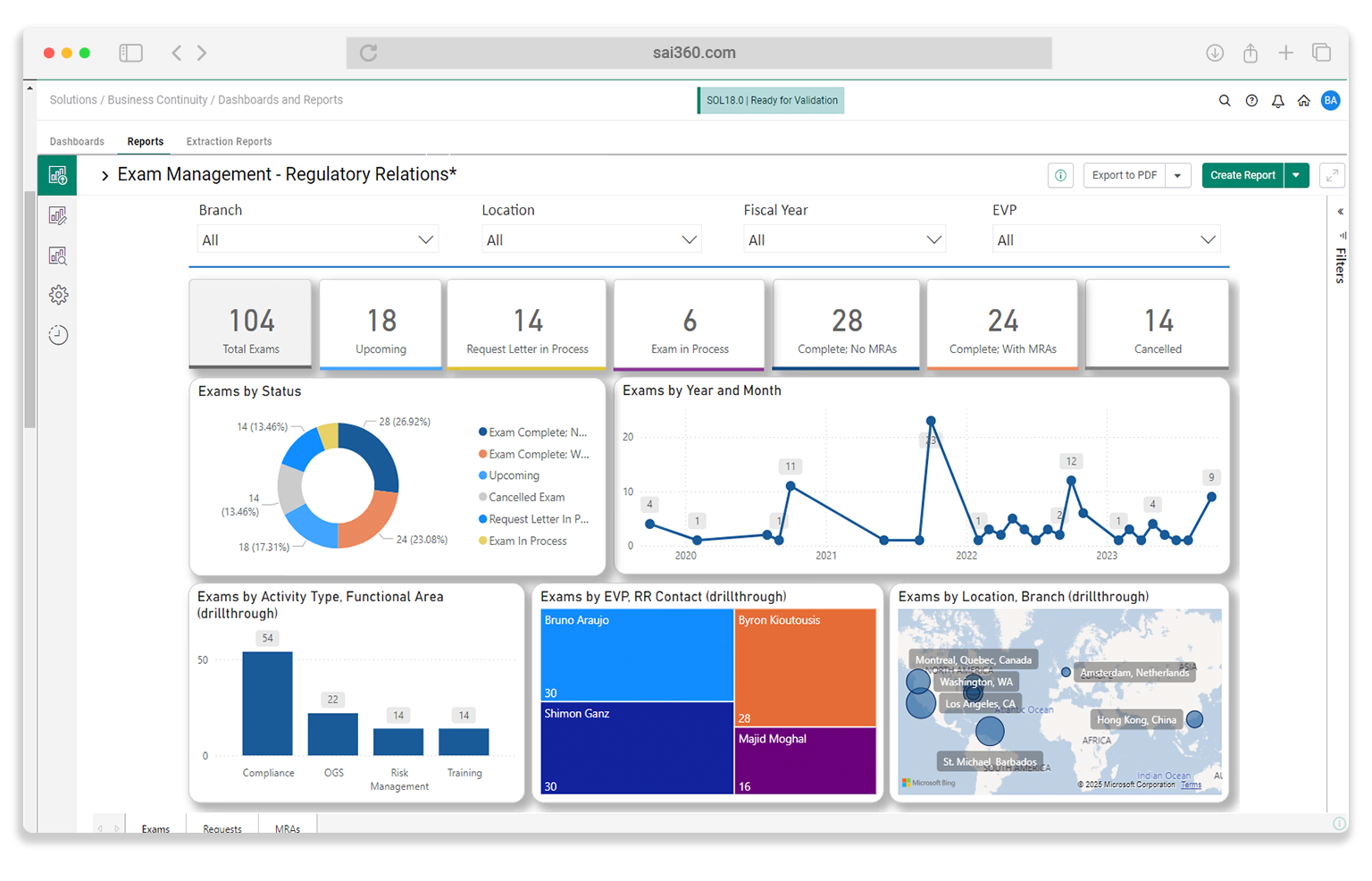Select the report publish icon in sidebar
The width and height of the screenshot is (1372, 881).
coord(57,175)
